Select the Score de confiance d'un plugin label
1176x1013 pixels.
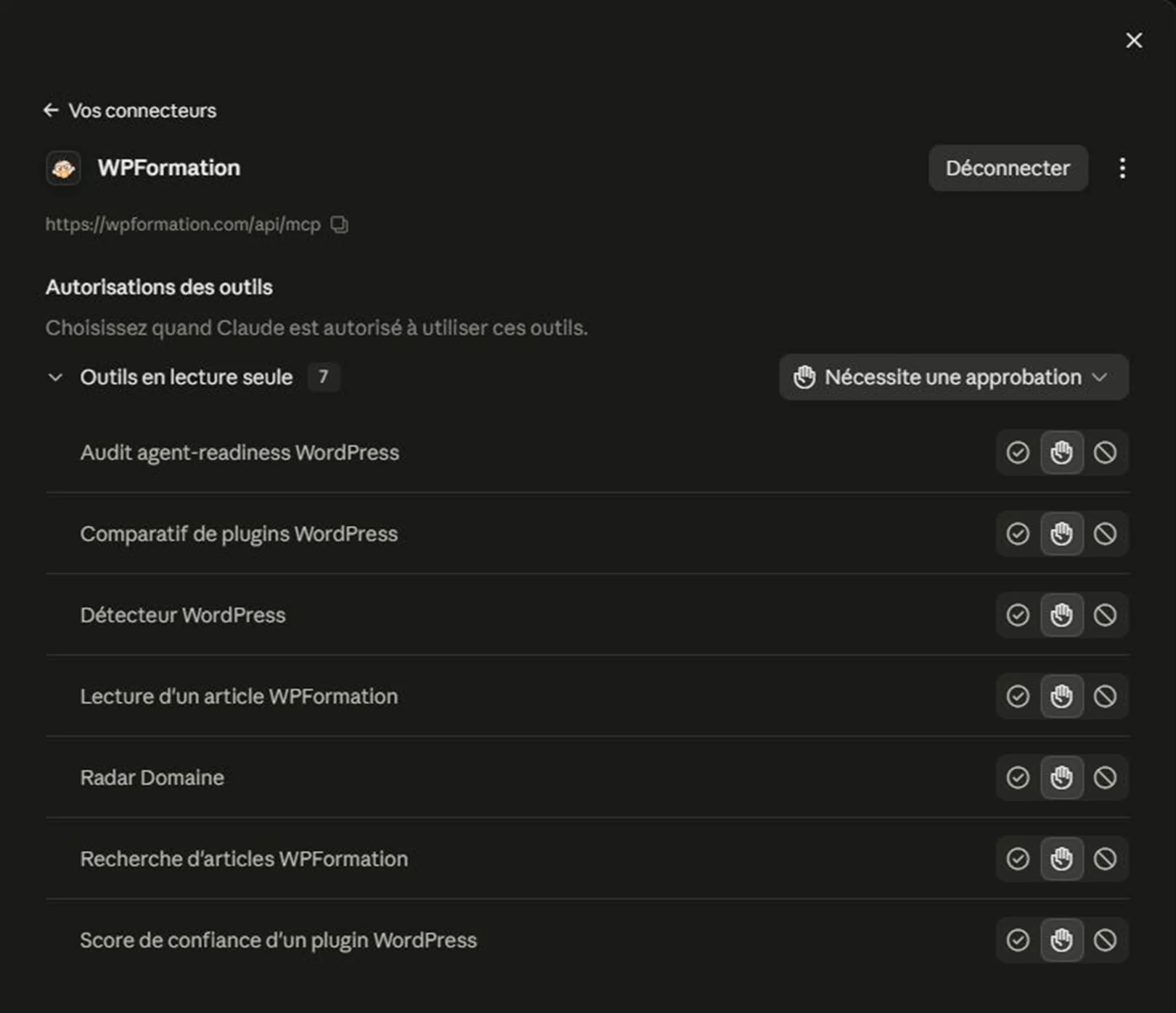click(x=279, y=940)
